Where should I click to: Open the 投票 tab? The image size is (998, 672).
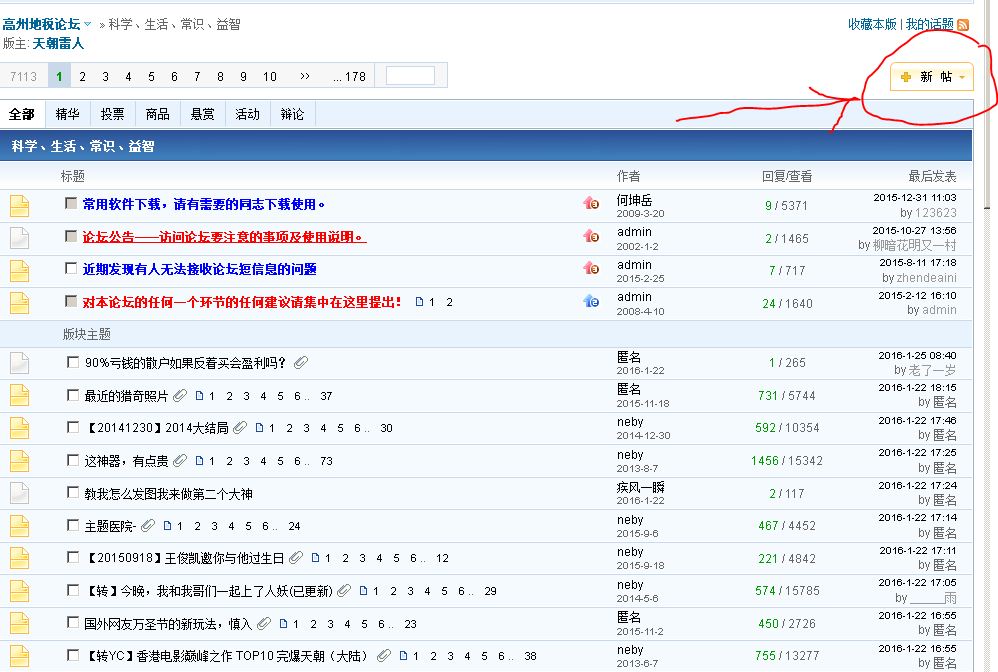112,114
